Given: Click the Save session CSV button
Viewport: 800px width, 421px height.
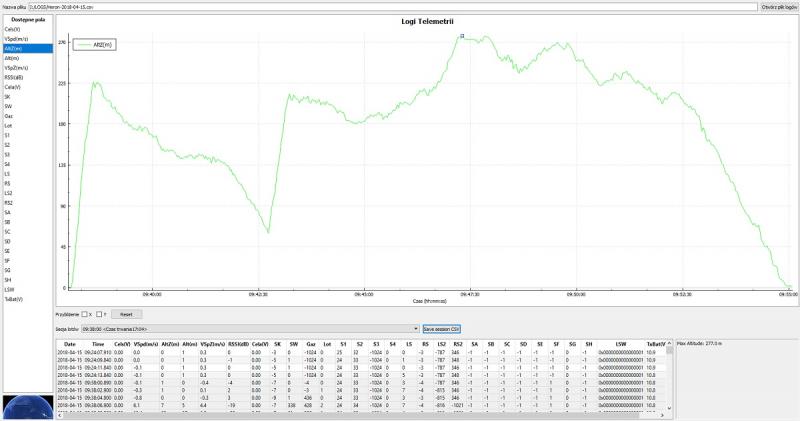Looking at the screenshot, I should pyautogui.click(x=441, y=328).
